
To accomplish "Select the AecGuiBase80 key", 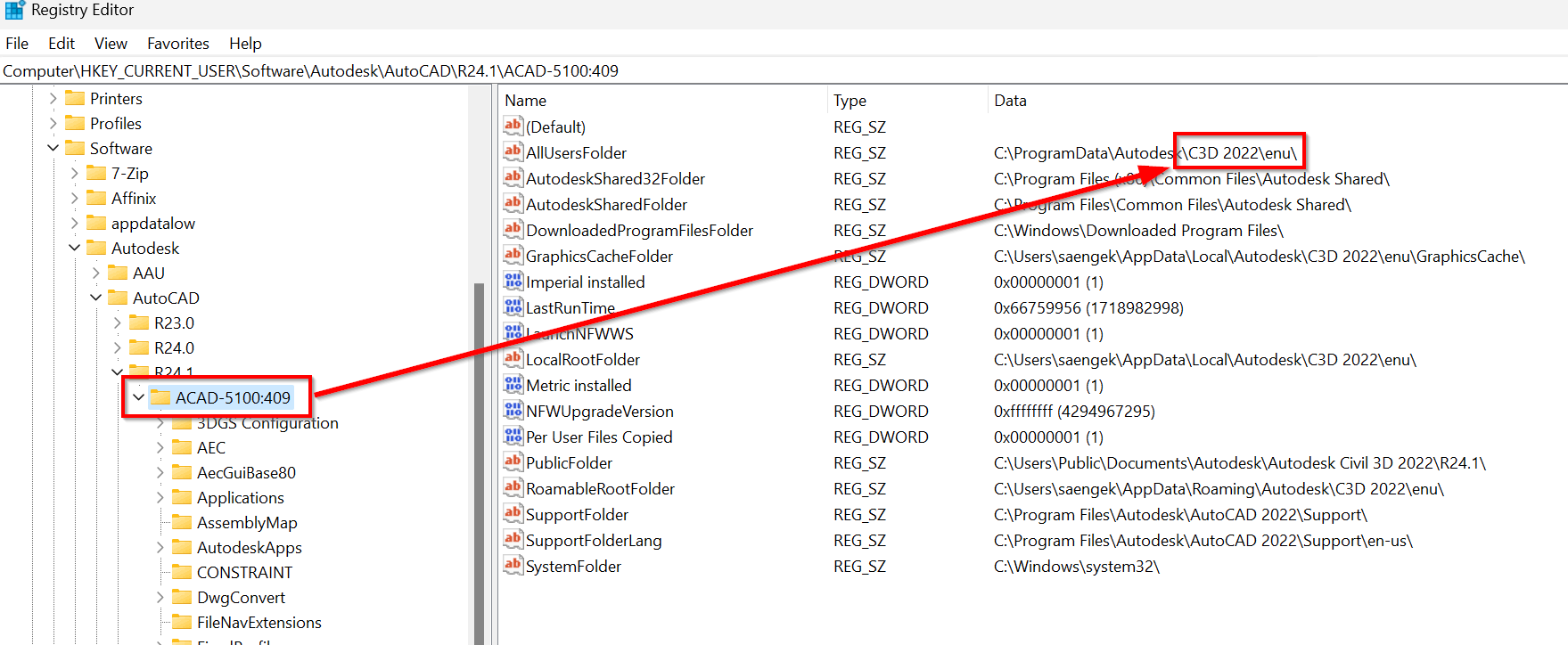I will [x=246, y=472].
